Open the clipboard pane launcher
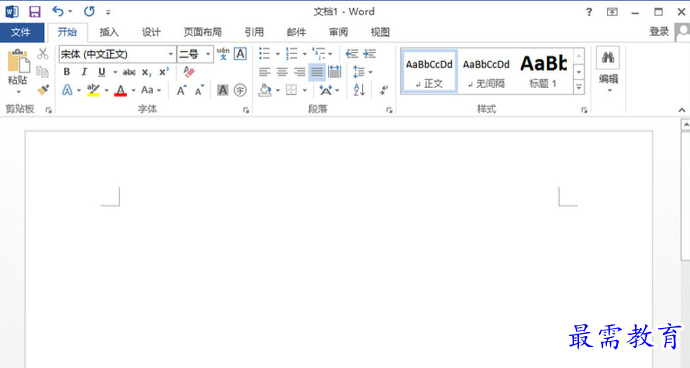Image resolution: width=690 pixels, height=368 pixels. pyautogui.click(x=48, y=110)
